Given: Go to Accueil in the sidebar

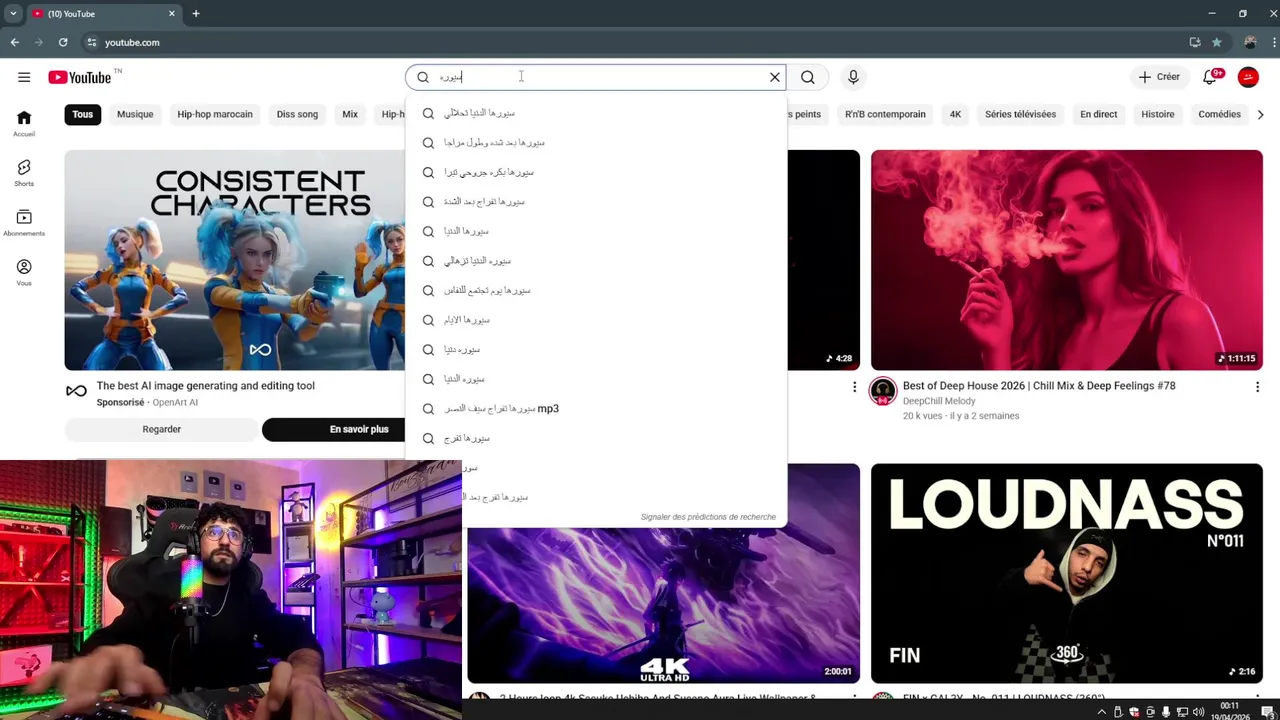Looking at the screenshot, I should point(24,123).
